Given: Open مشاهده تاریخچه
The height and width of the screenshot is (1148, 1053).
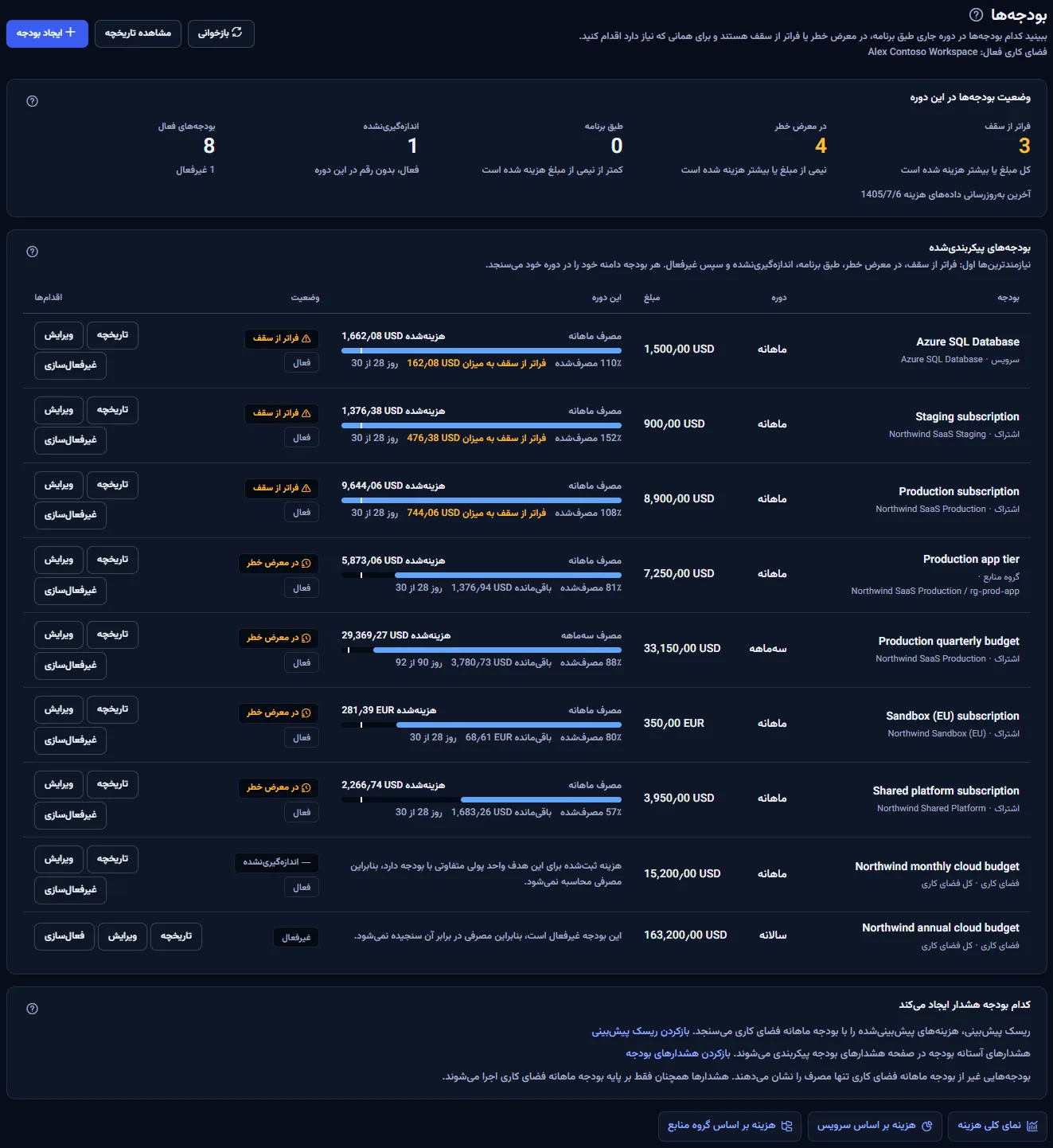Looking at the screenshot, I should 138,33.
